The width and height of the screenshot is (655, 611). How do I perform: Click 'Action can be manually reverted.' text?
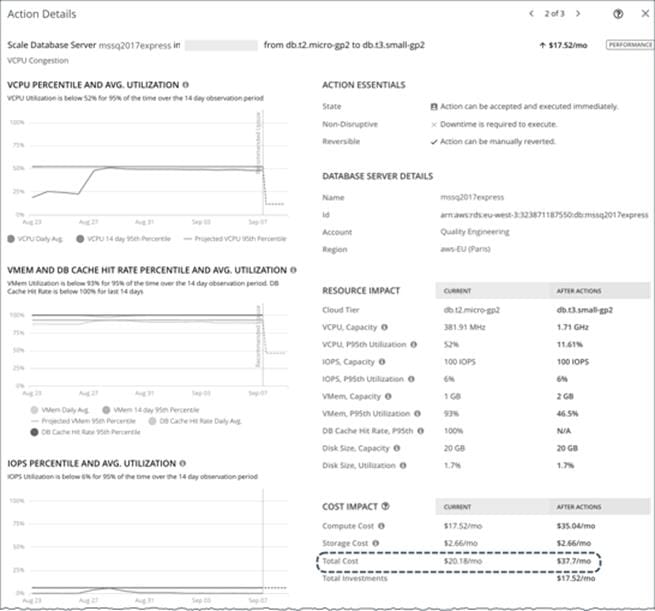pyautogui.click(x=498, y=142)
